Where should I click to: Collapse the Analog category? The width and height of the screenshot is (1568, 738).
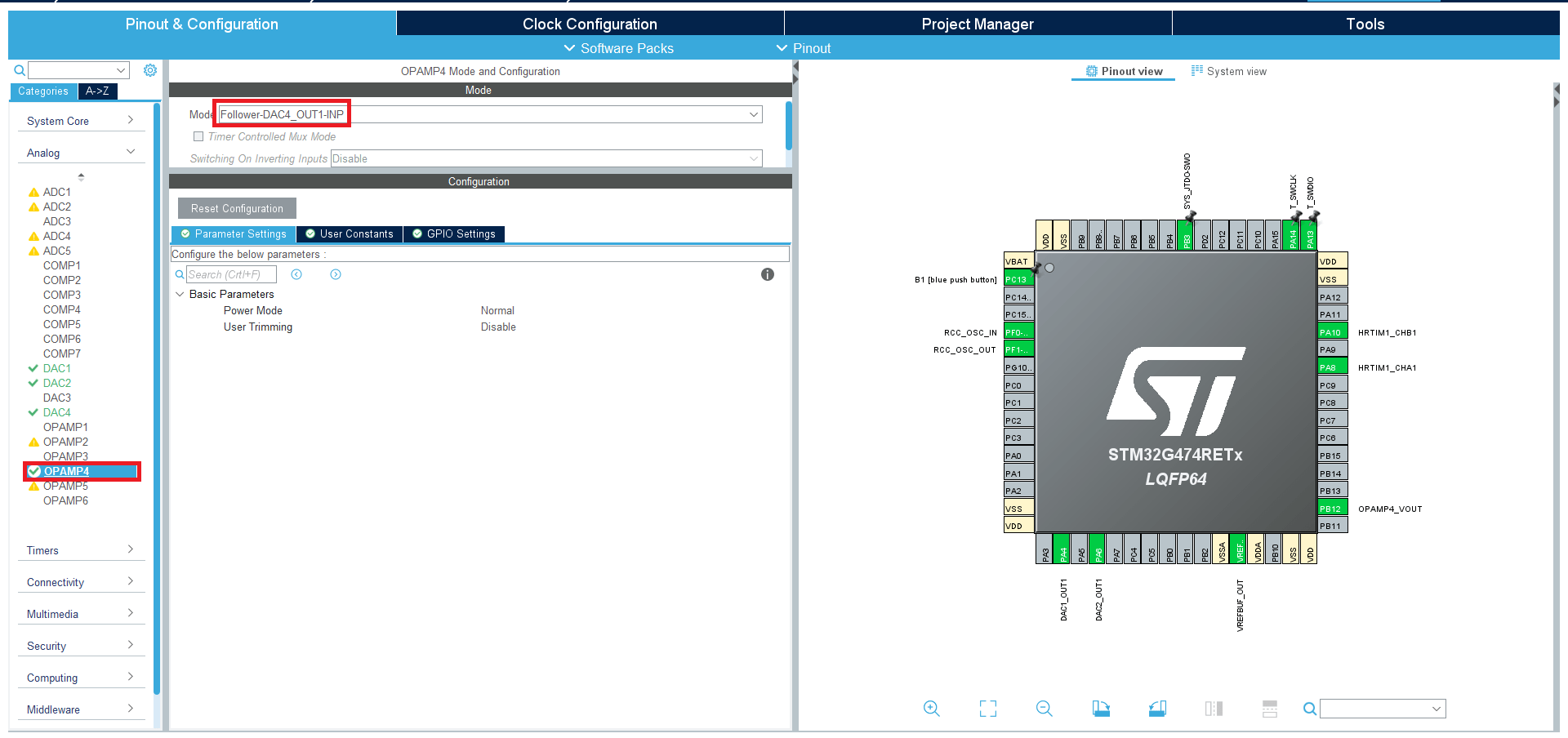(81, 153)
